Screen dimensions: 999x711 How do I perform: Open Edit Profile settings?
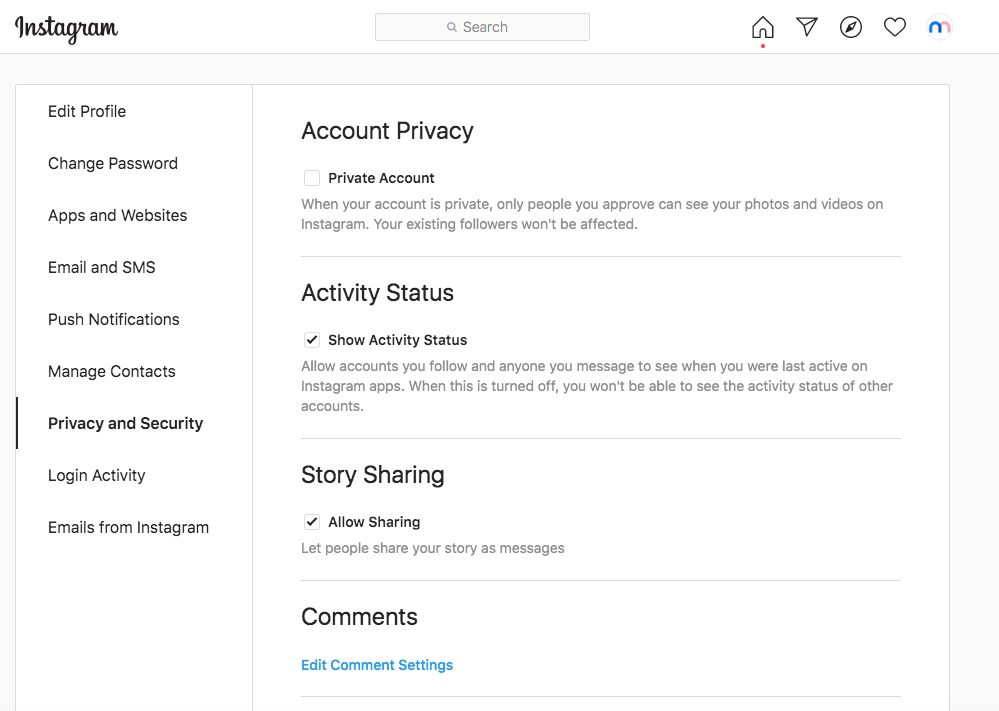click(x=87, y=111)
